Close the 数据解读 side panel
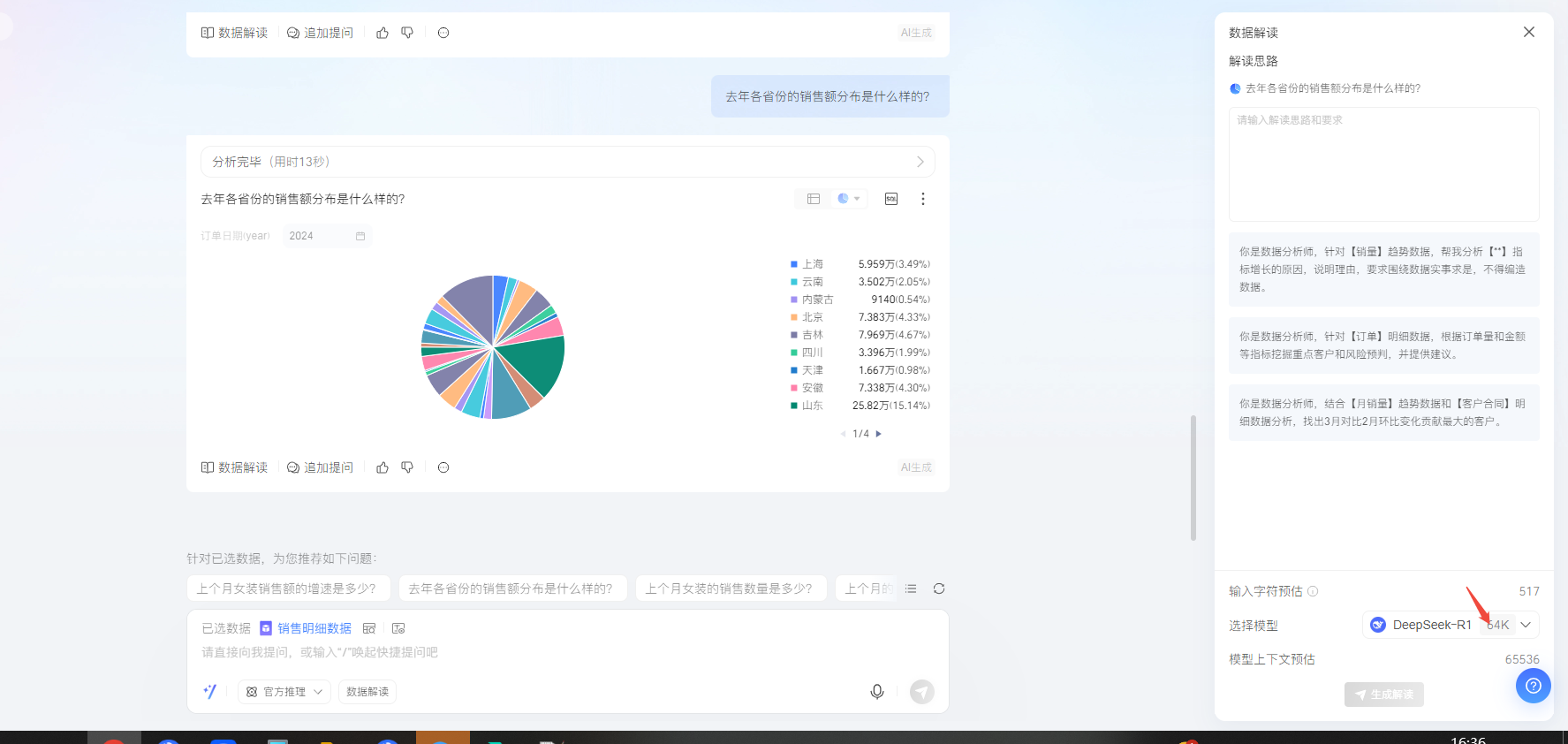 [x=1529, y=32]
